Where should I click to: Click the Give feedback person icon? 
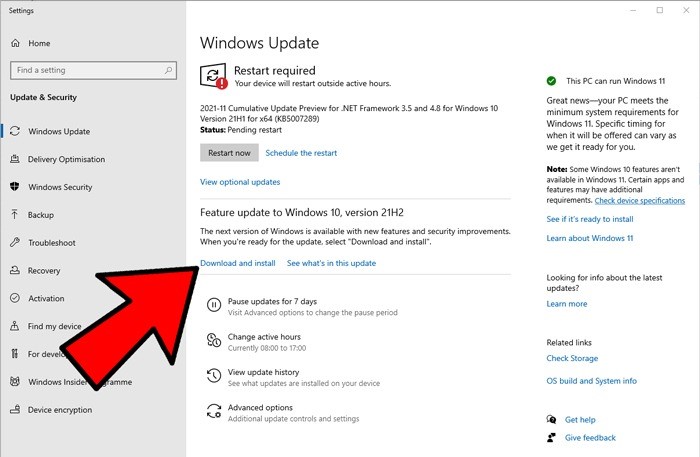point(551,437)
